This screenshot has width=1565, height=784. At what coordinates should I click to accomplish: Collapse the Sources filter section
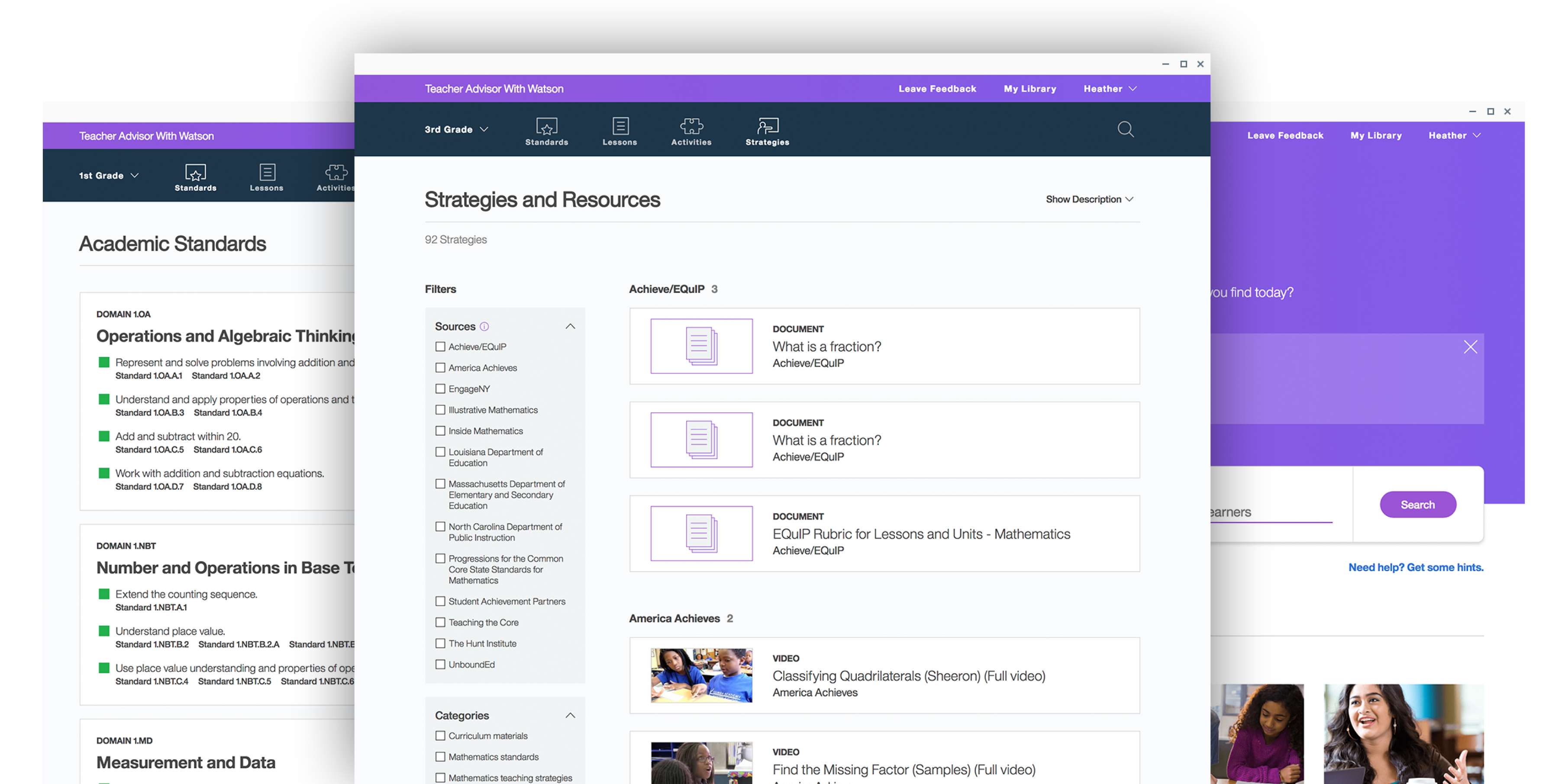tap(570, 327)
